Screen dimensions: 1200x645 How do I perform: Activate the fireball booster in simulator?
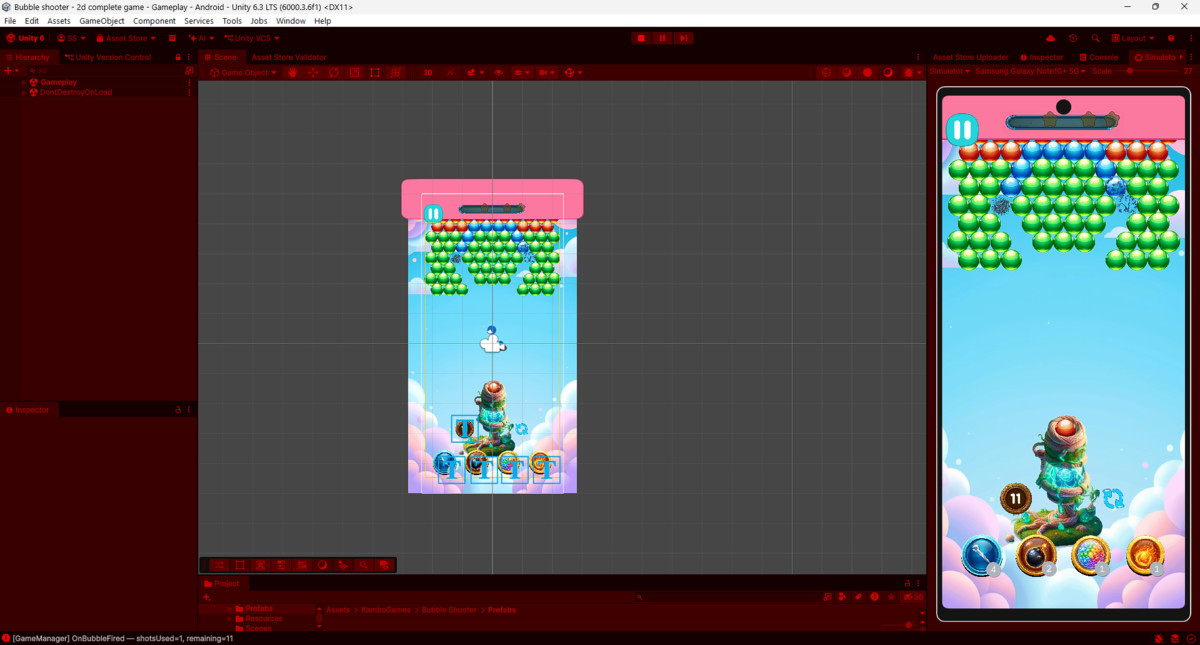pyautogui.click(x=1145, y=555)
